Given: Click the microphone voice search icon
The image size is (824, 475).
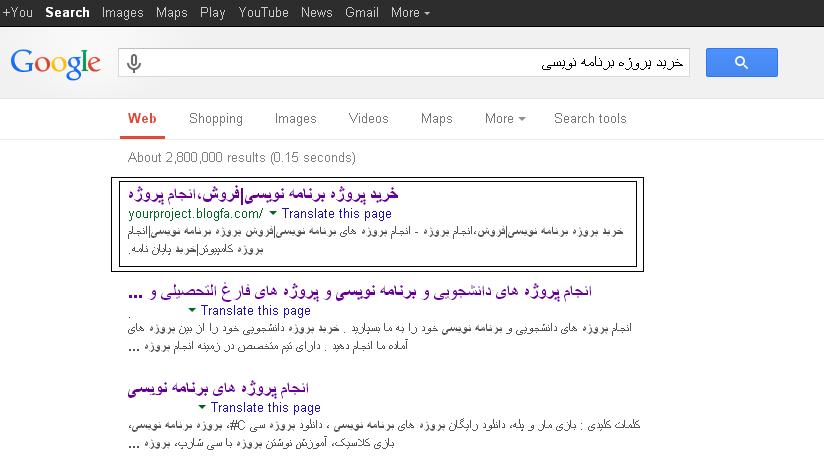Looking at the screenshot, I should click(x=134, y=63).
